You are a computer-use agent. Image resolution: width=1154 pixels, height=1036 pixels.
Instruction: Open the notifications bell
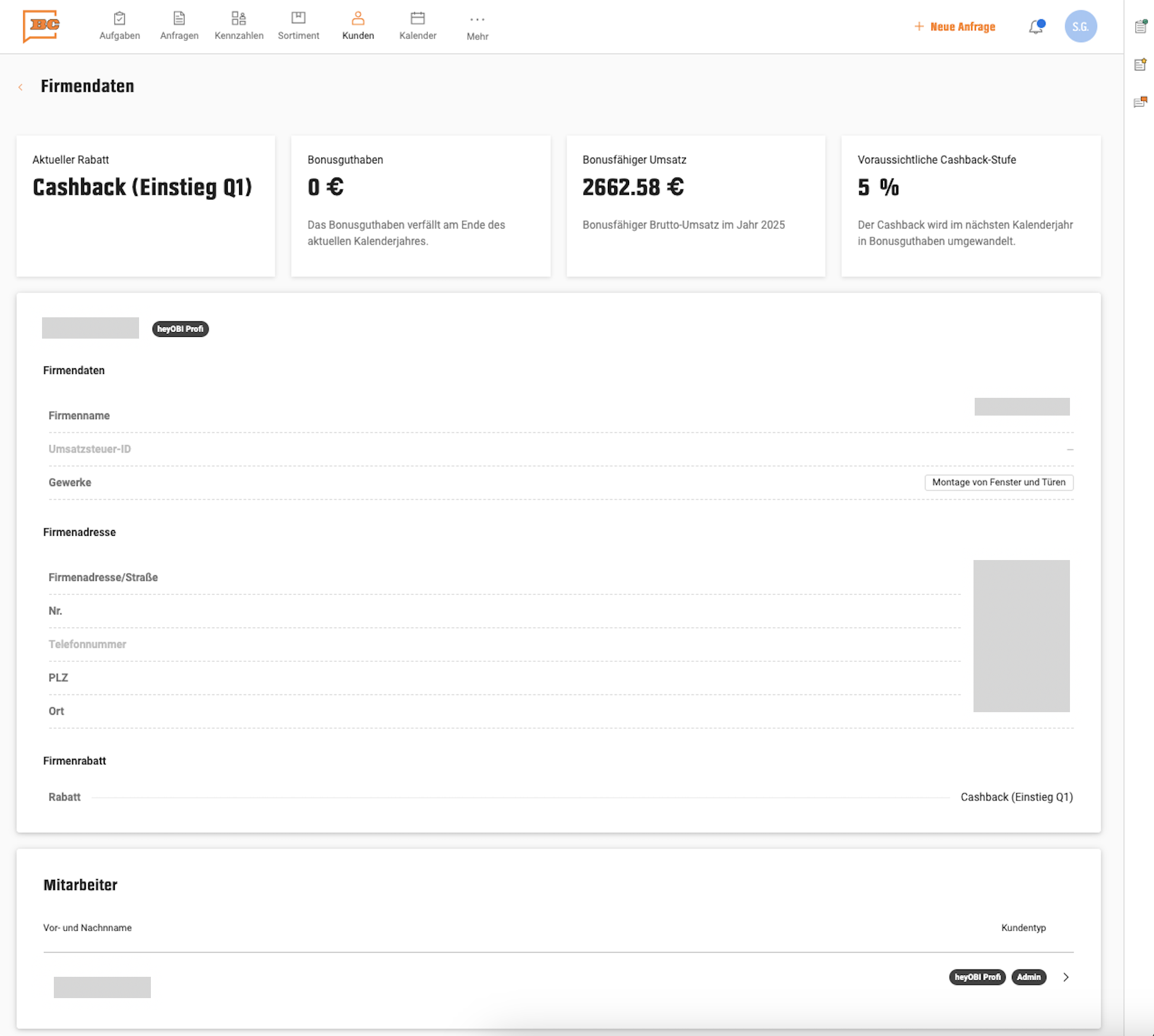1036,27
